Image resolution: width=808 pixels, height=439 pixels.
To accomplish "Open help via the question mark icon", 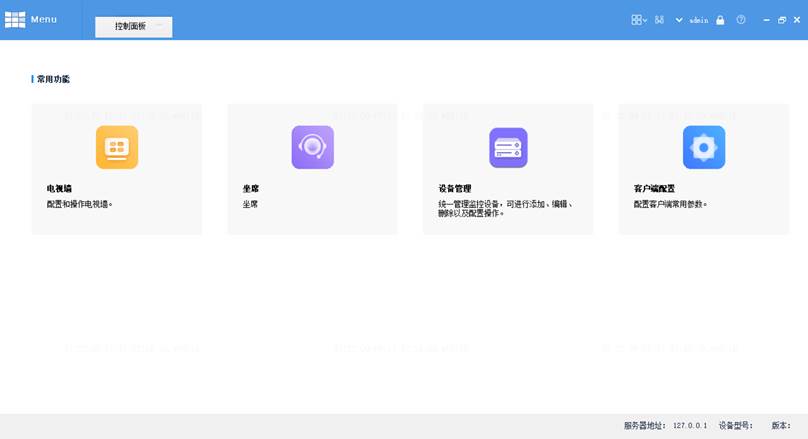I will click(x=741, y=20).
